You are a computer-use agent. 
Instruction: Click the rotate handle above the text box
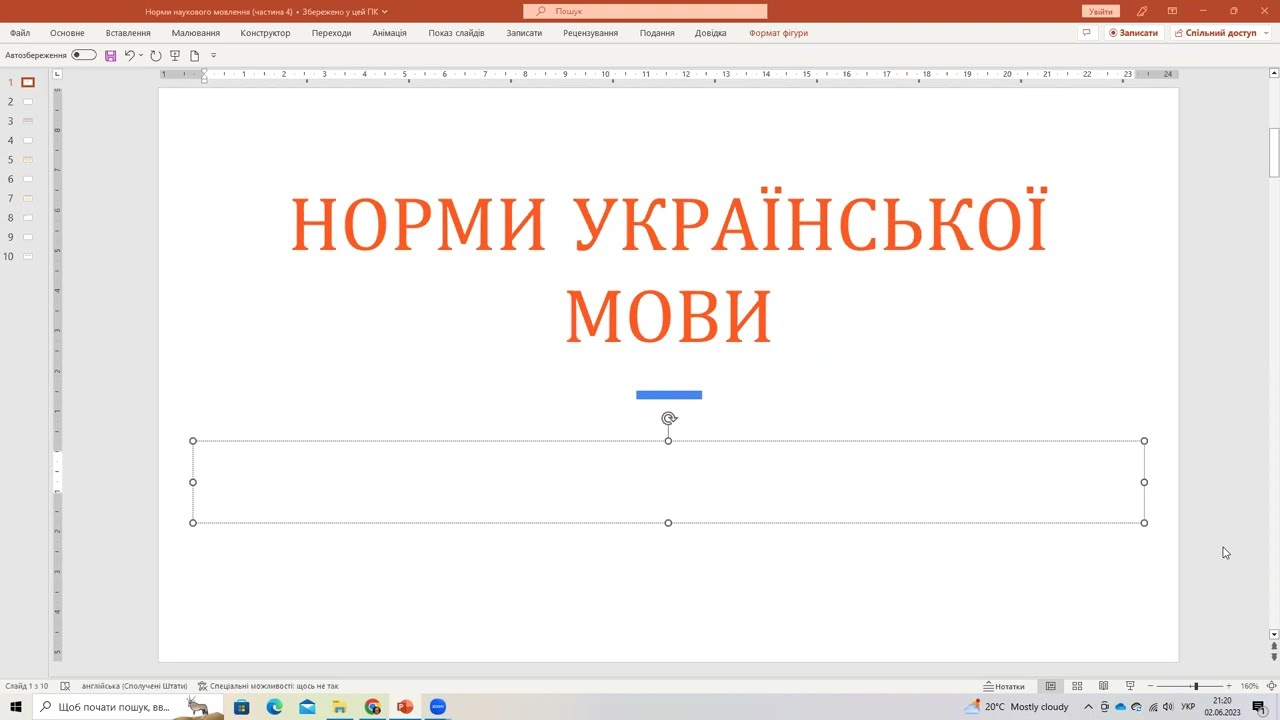pos(669,419)
